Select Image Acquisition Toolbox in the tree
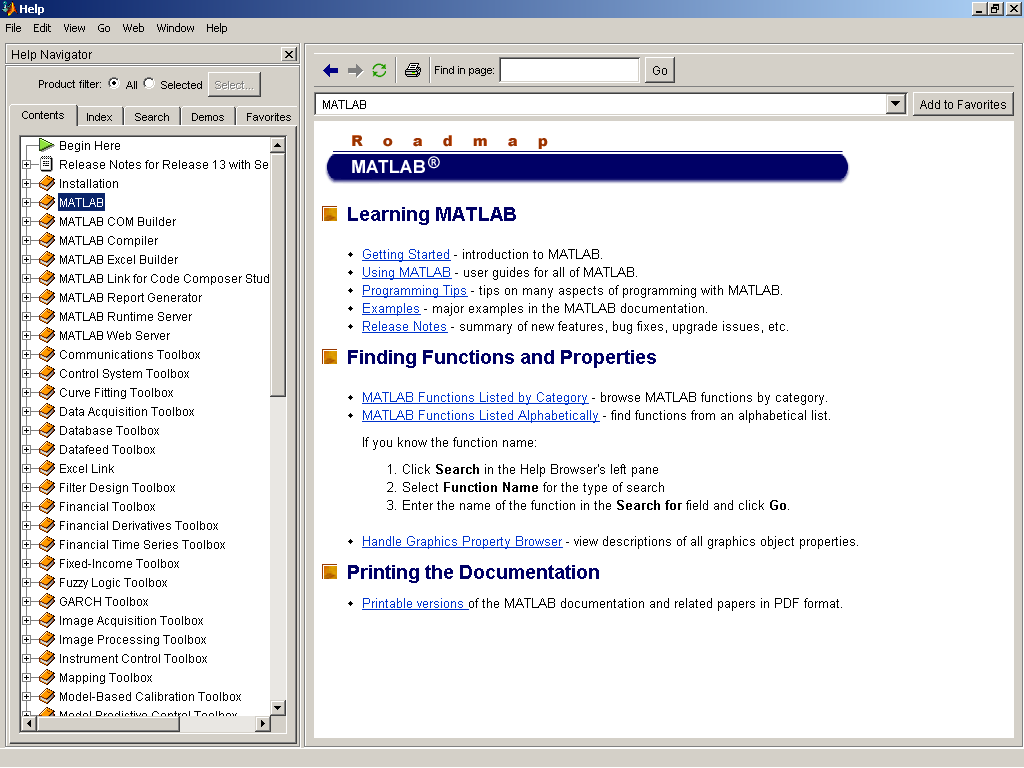 click(x=131, y=620)
